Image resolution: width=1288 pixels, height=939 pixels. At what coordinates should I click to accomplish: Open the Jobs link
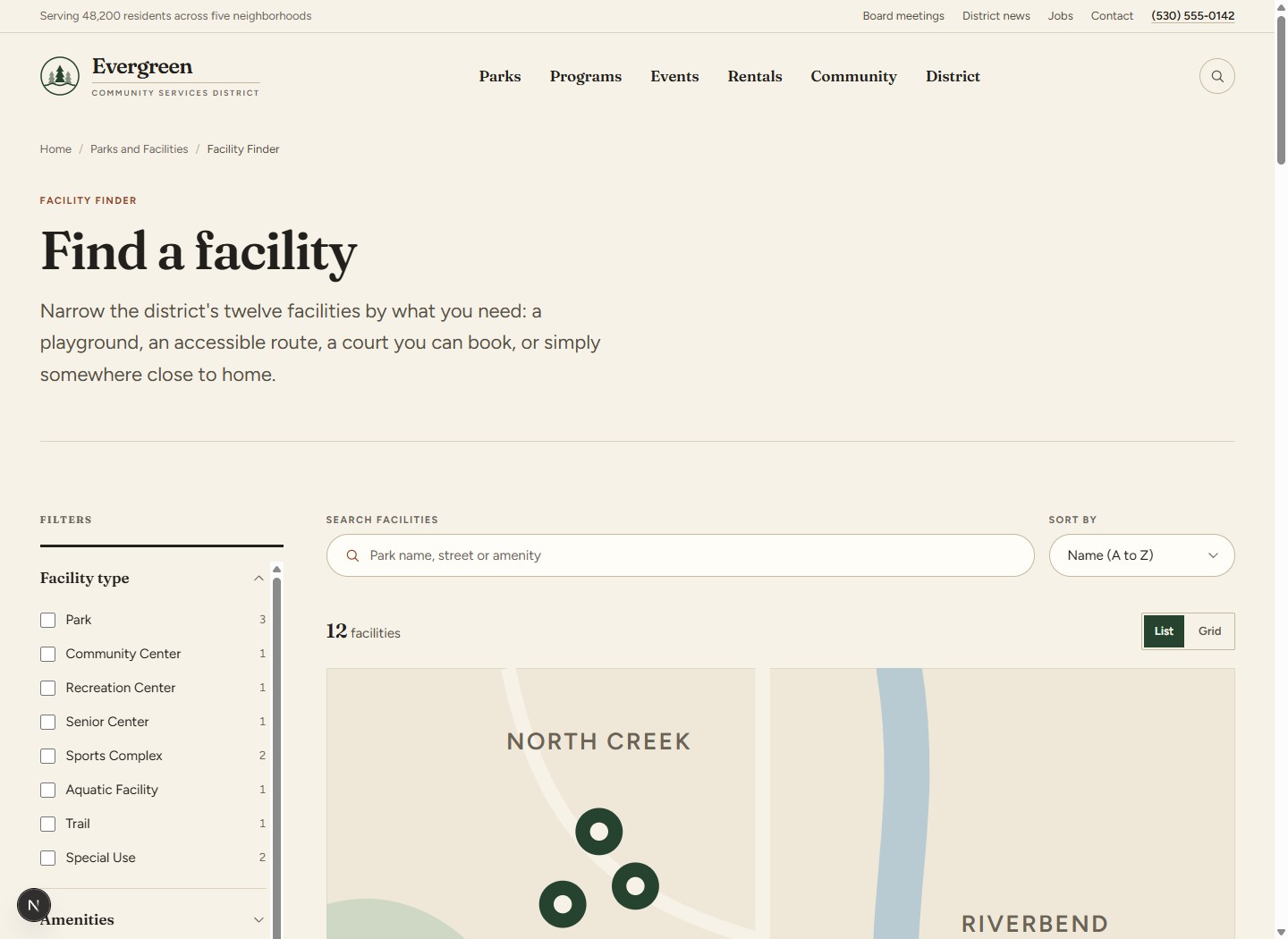[1061, 16]
